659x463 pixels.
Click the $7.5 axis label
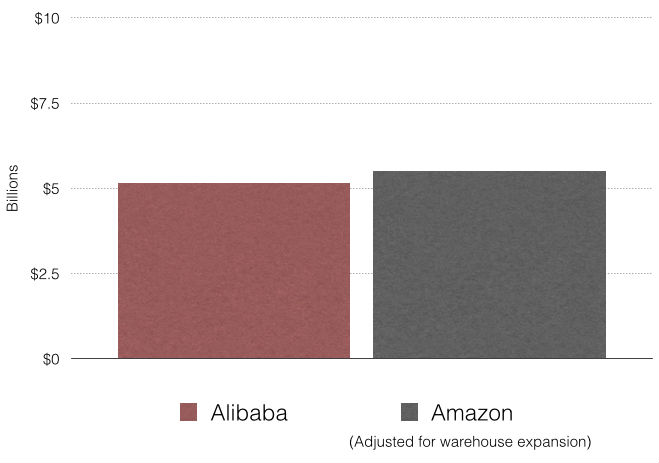point(42,104)
